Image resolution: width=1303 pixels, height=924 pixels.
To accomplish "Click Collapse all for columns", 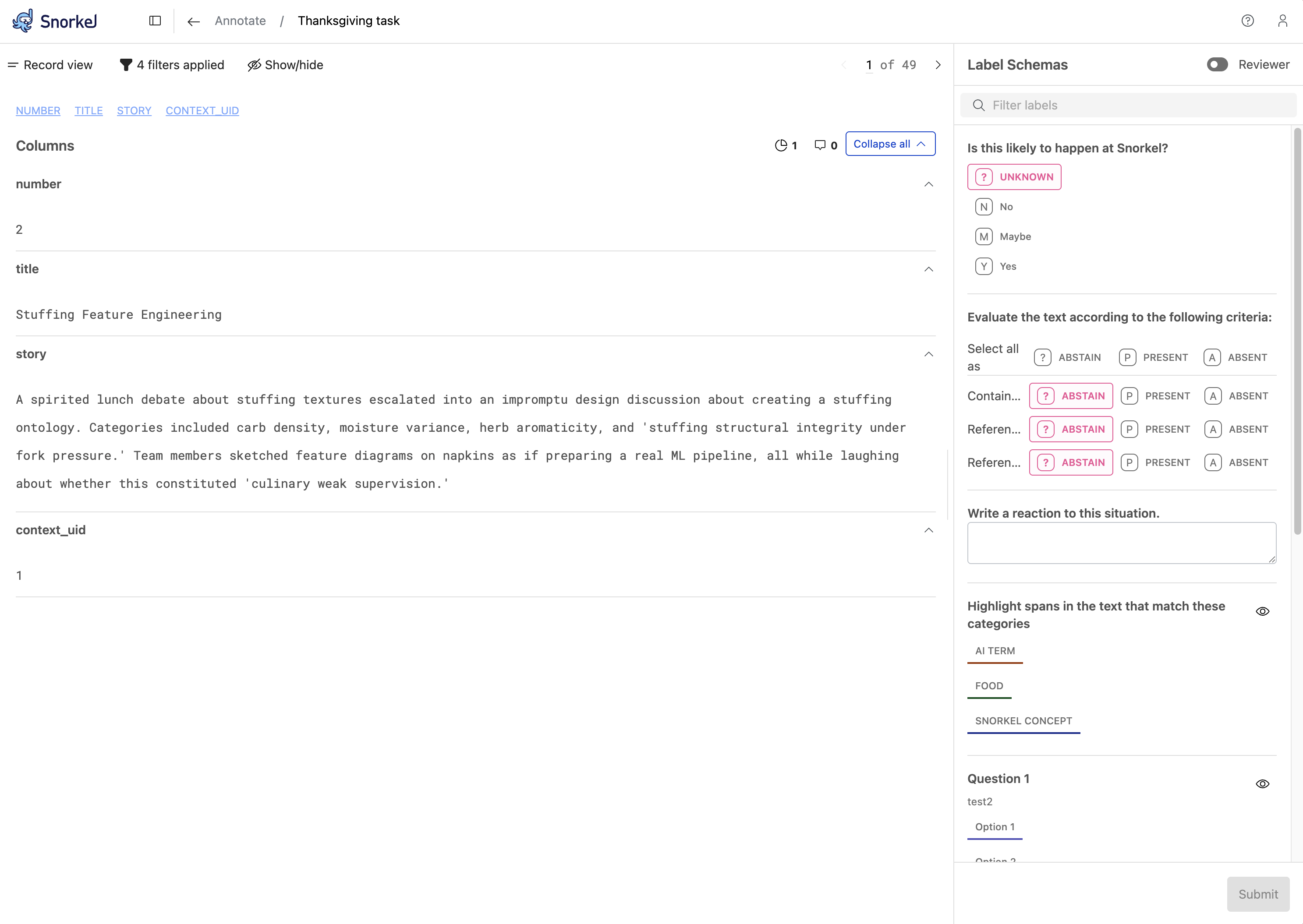I will (890, 144).
